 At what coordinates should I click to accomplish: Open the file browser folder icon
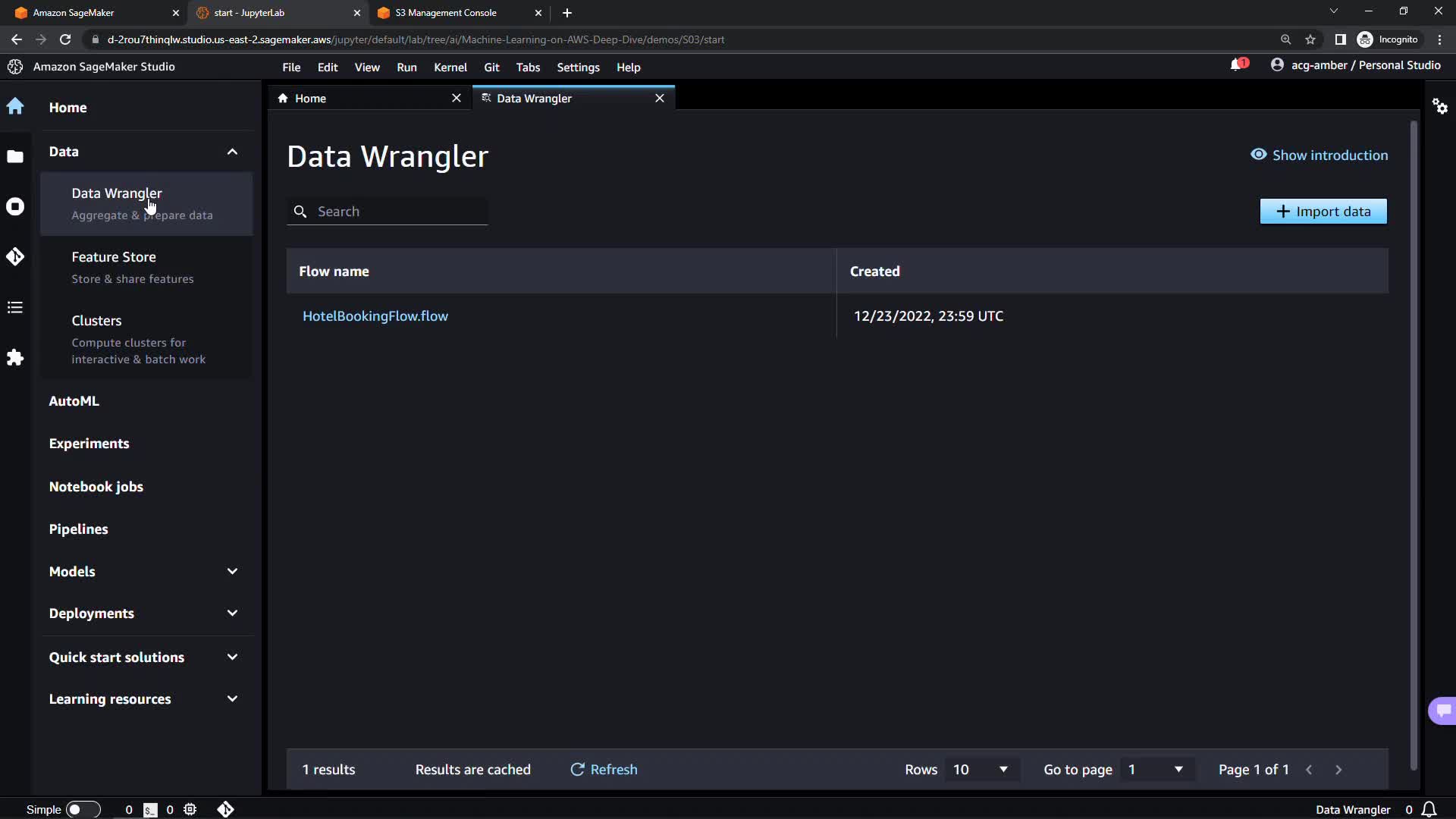tap(15, 156)
